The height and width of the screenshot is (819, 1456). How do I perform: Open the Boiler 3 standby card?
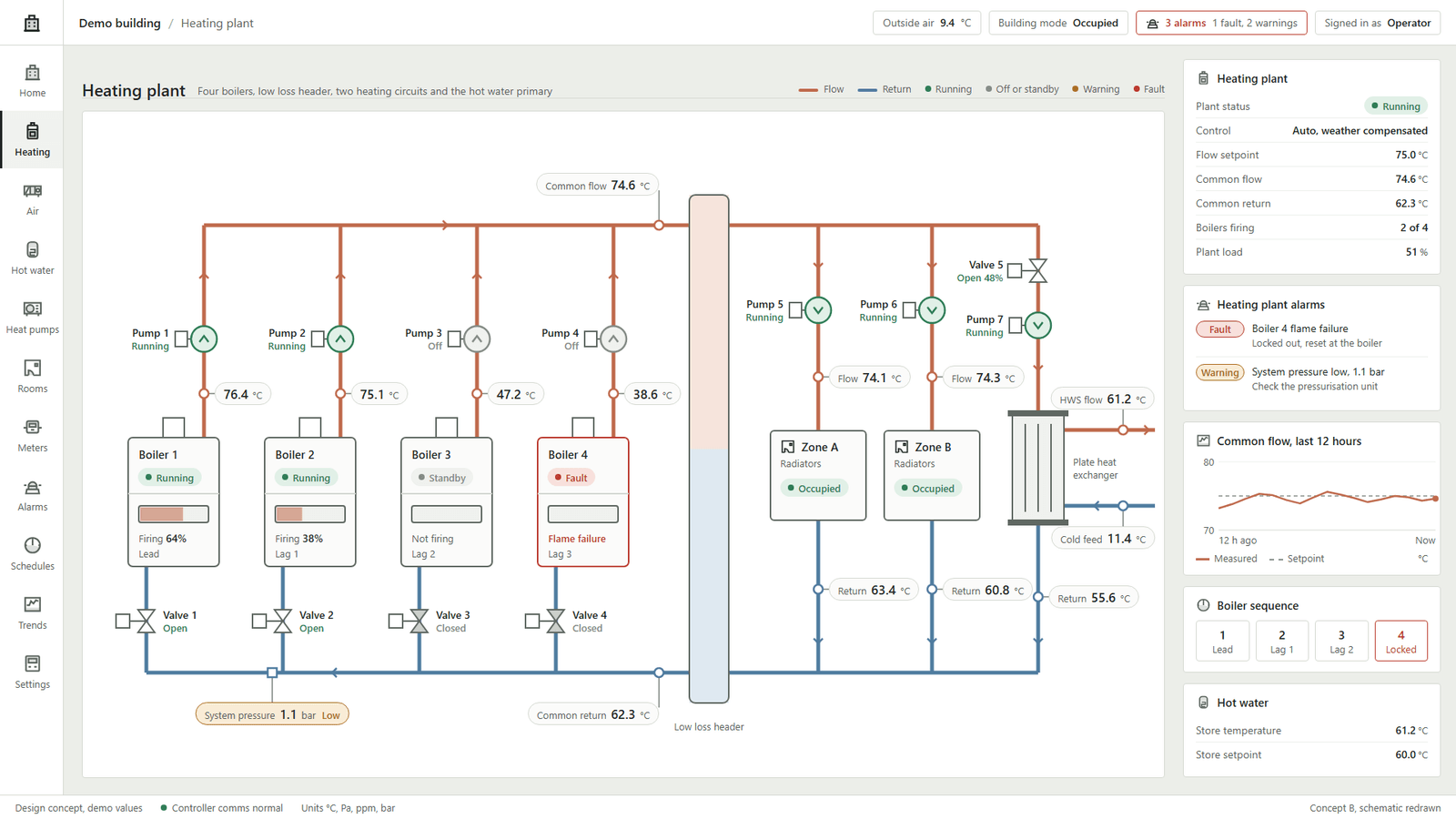tap(447, 502)
